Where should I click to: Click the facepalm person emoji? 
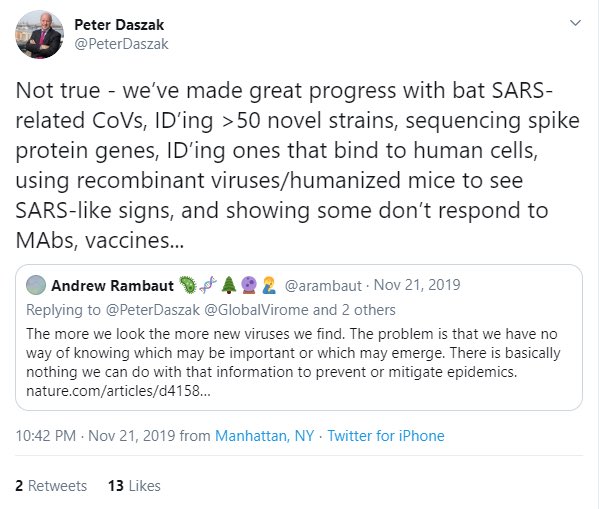pyautogui.click(x=269, y=285)
